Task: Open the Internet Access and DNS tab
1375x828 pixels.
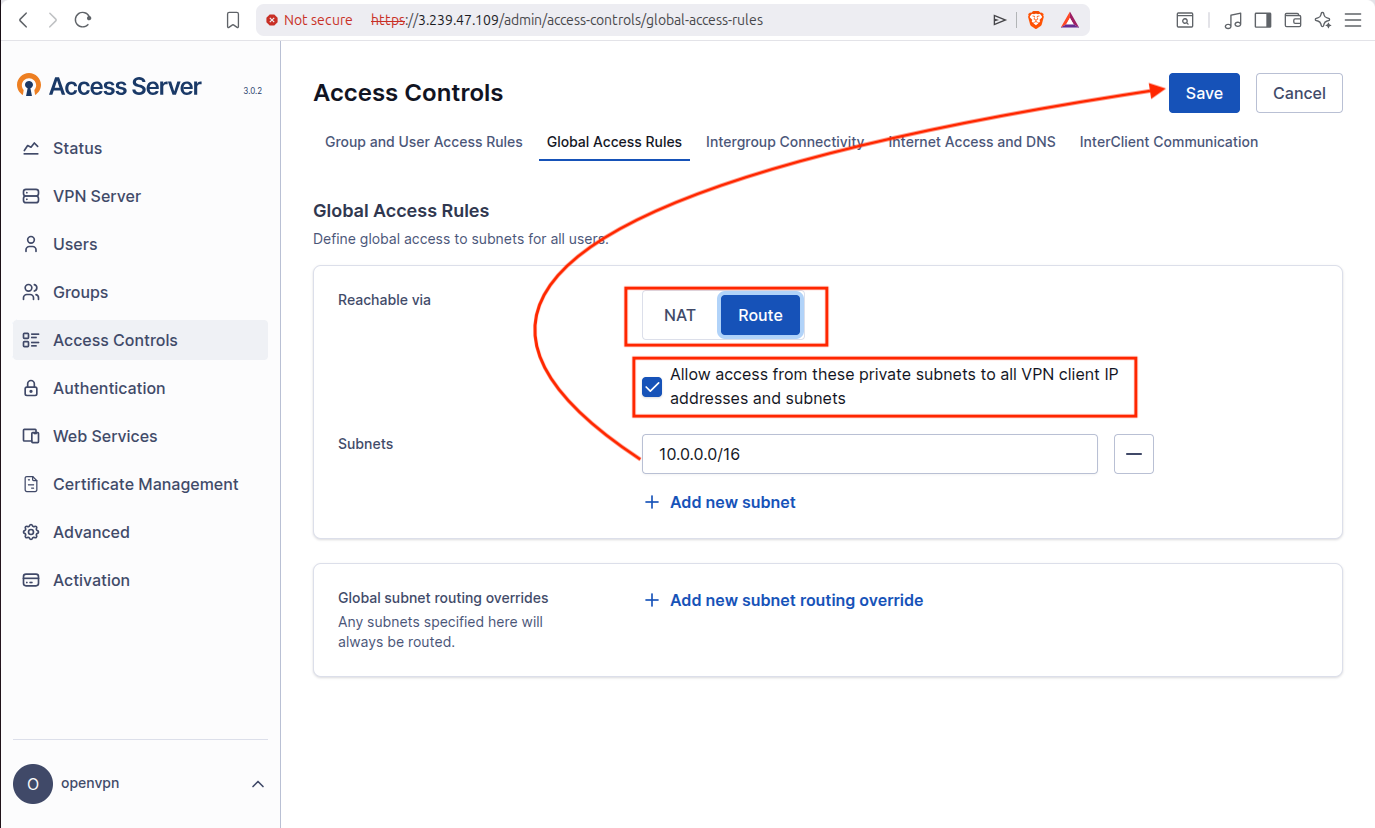Action: (x=971, y=142)
